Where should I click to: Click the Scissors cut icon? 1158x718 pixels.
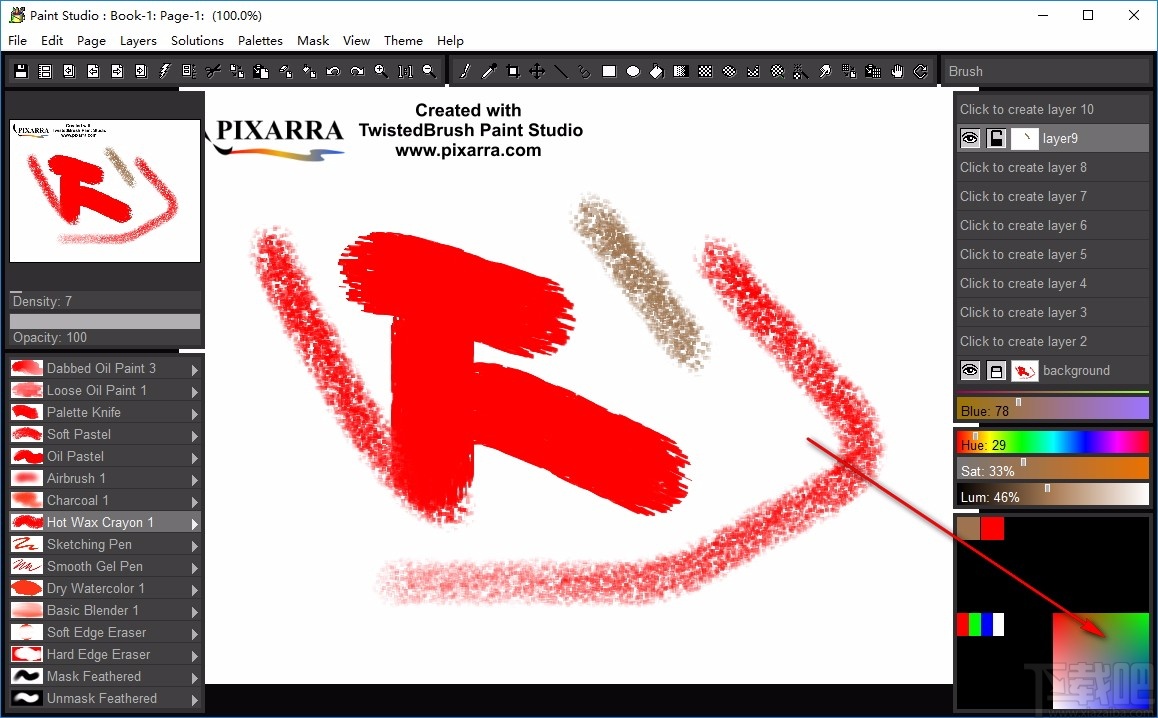pos(214,70)
